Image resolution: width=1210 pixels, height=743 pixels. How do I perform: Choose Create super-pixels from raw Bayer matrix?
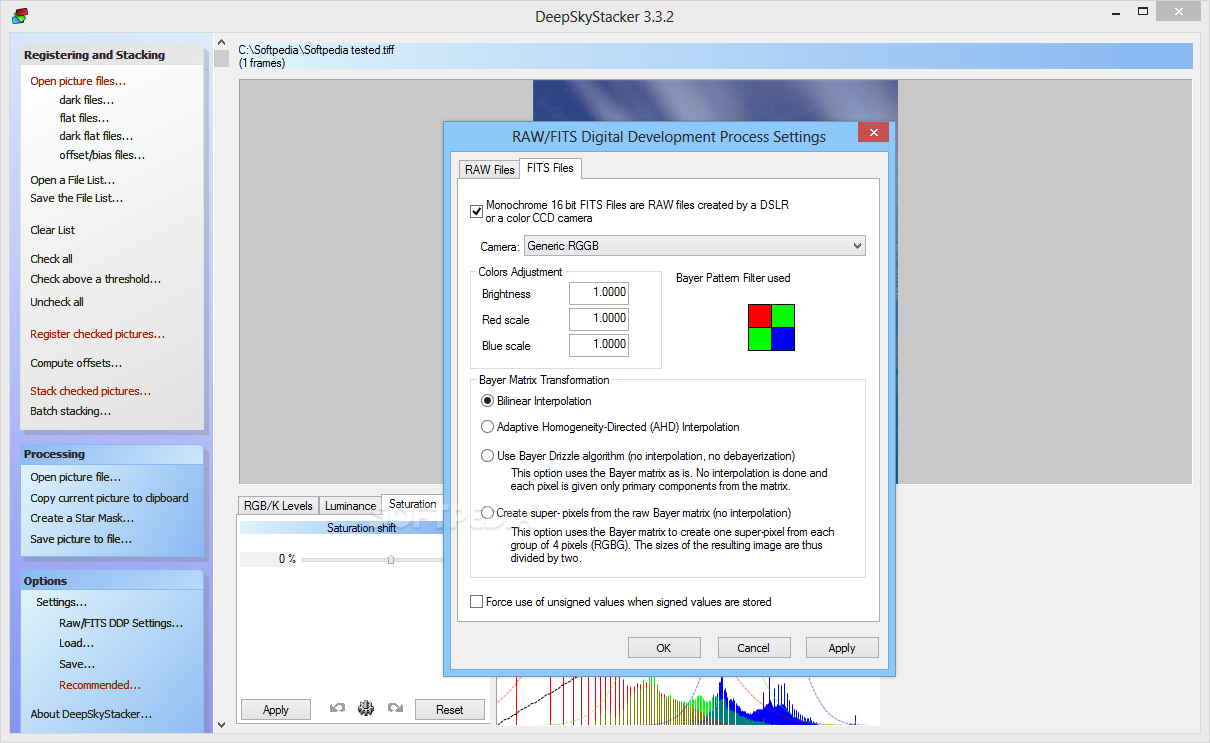click(x=488, y=513)
